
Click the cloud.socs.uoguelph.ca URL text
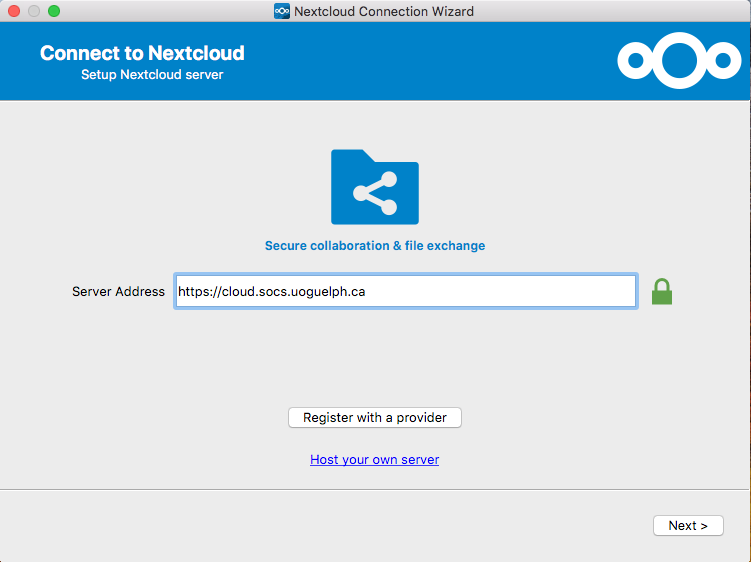271,292
